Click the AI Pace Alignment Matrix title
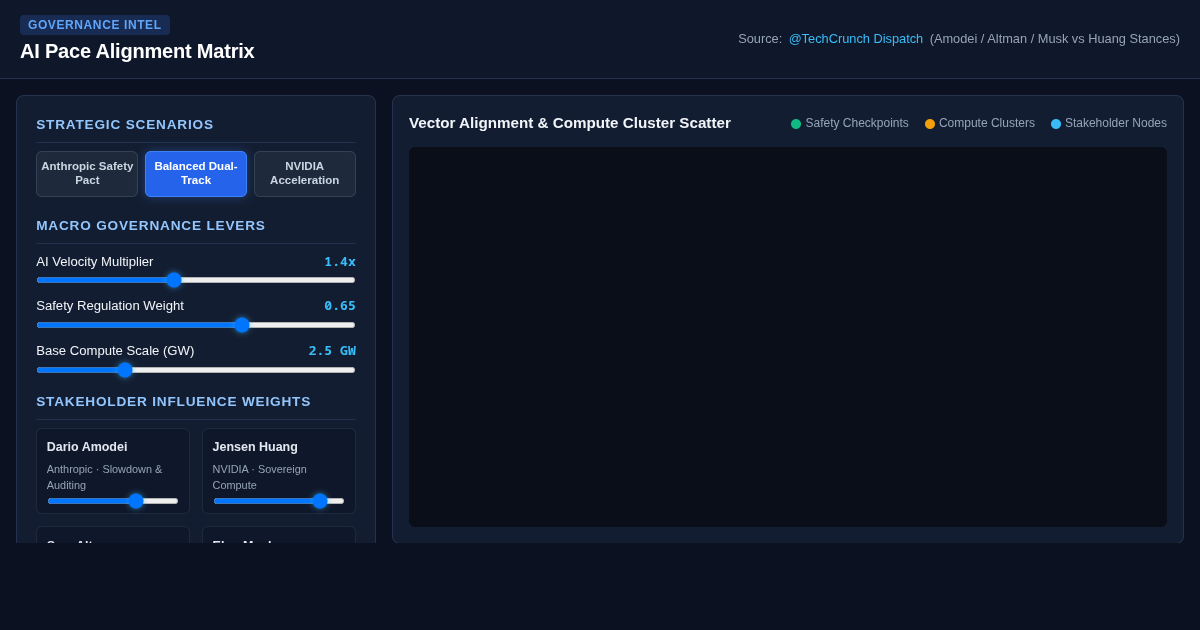The width and height of the screenshot is (1200, 630). pos(137,51)
